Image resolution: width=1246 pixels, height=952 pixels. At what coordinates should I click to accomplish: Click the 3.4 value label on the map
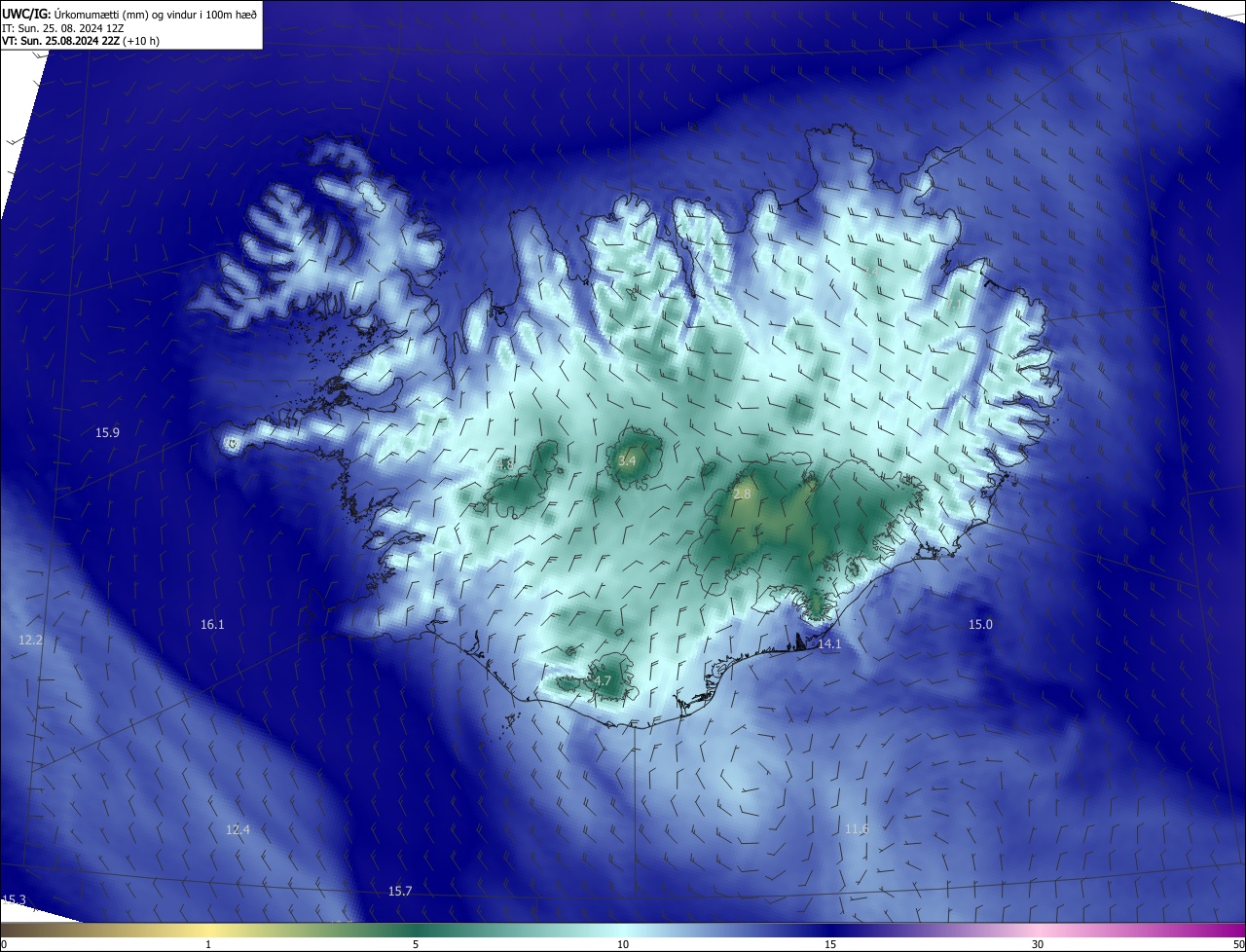pyautogui.click(x=627, y=460)
